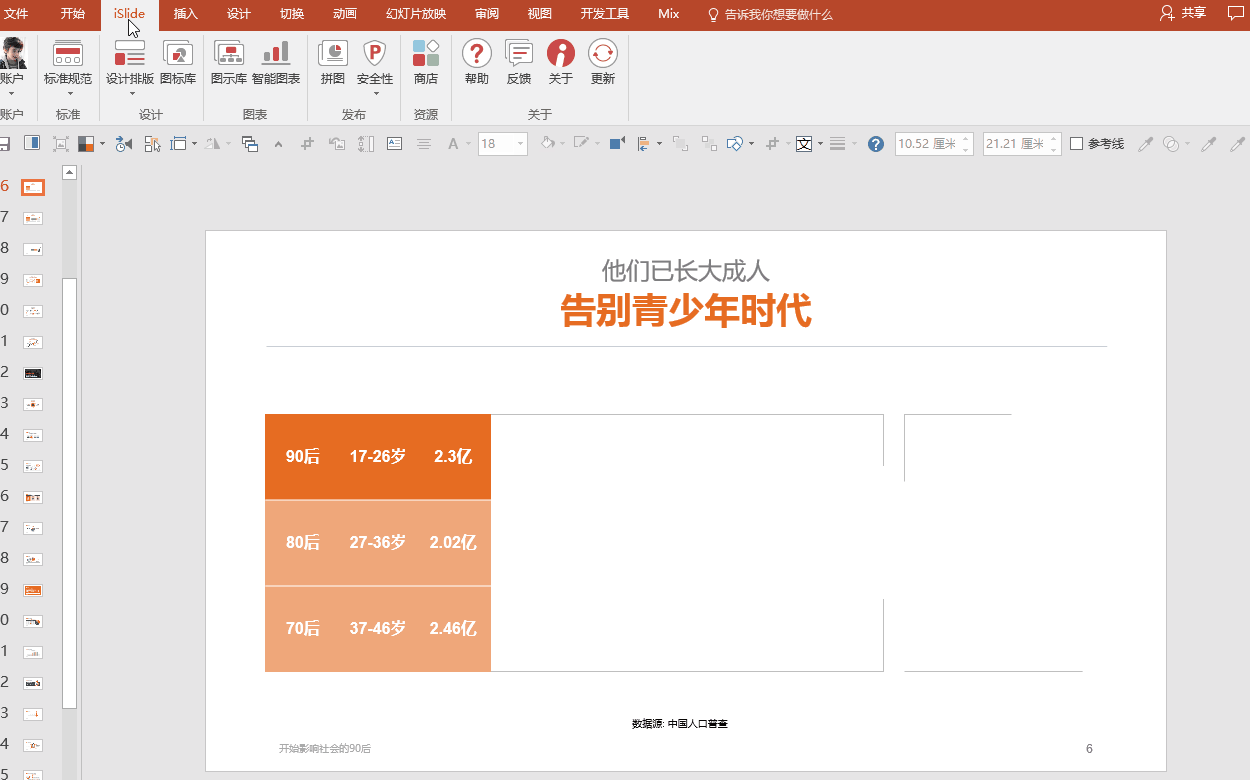1250x780 pixels.
Task: Switch to the Mix tab
Action: point(669,14)
